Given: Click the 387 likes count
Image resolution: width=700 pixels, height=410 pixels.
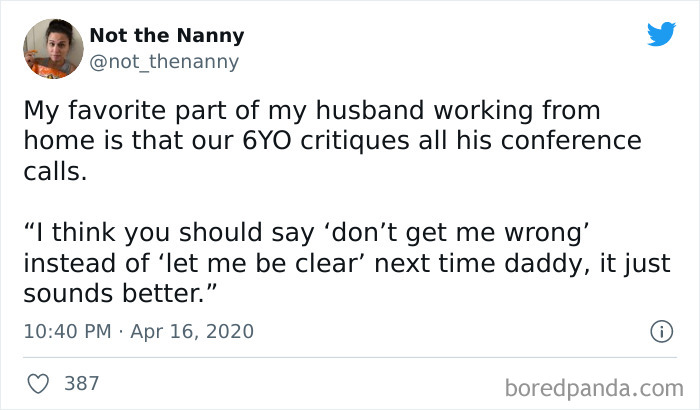Looking at the screenshot, I should [81, 382].
